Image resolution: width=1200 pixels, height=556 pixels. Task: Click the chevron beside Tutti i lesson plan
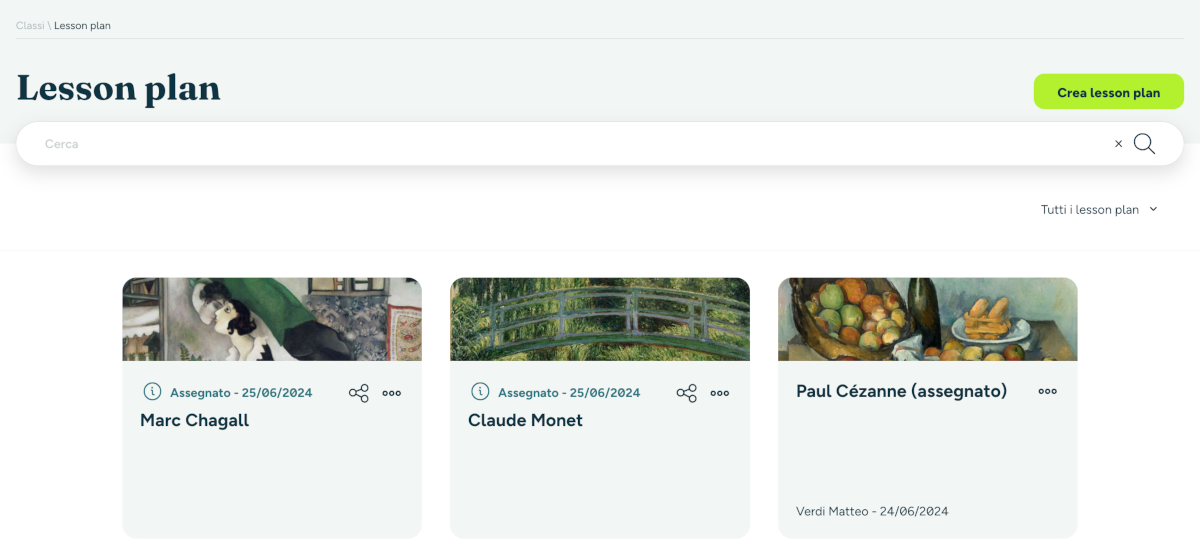point(1153,209)
